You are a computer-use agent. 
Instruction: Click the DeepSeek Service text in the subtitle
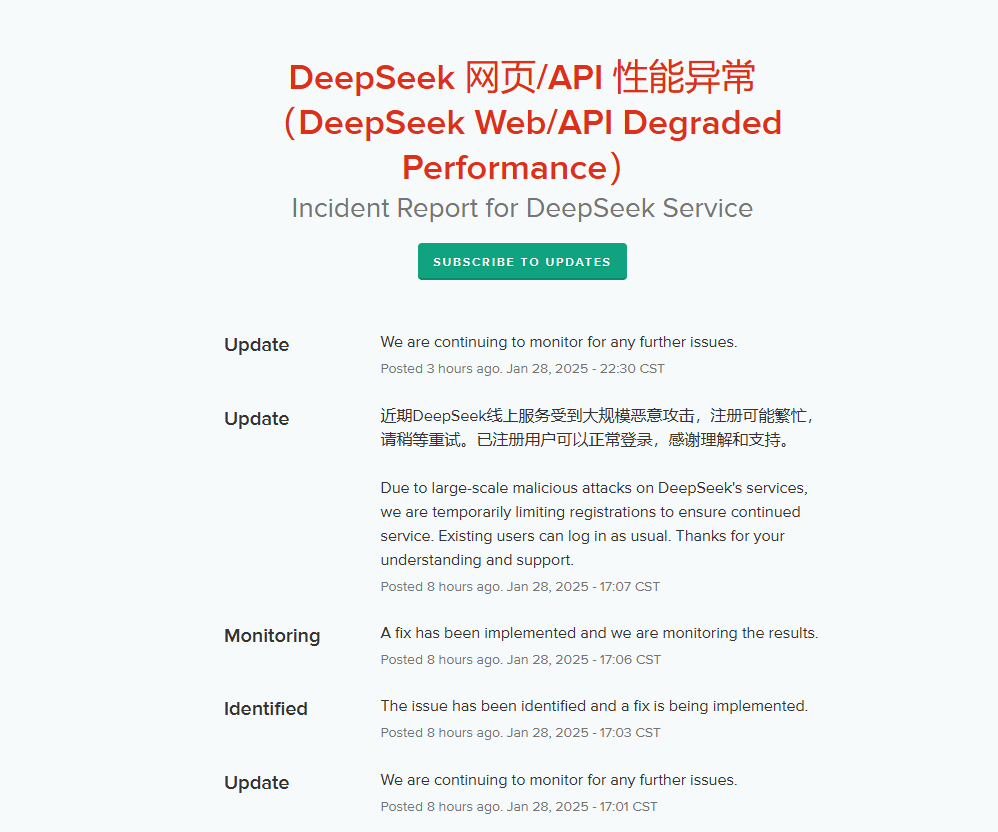640,208
